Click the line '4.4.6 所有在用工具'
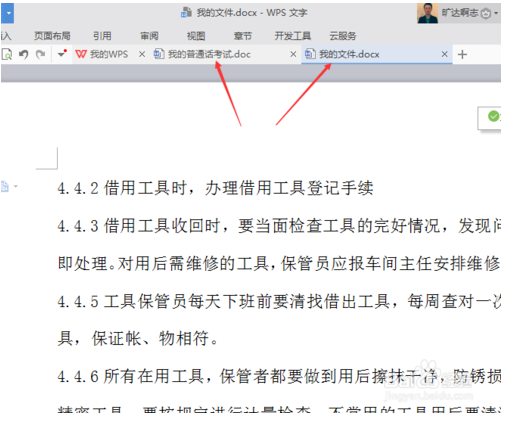The image size is (509, 427). click(279, 376)
